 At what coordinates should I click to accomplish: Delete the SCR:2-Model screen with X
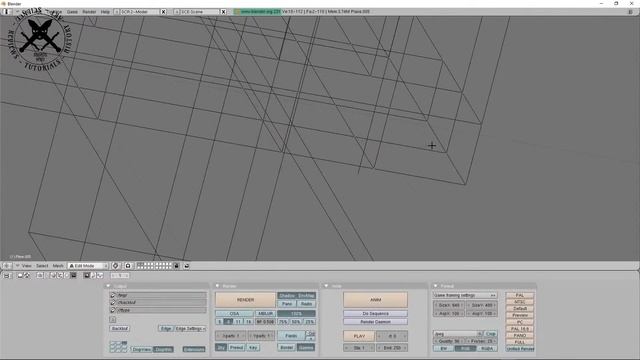[x=163, y=11]
